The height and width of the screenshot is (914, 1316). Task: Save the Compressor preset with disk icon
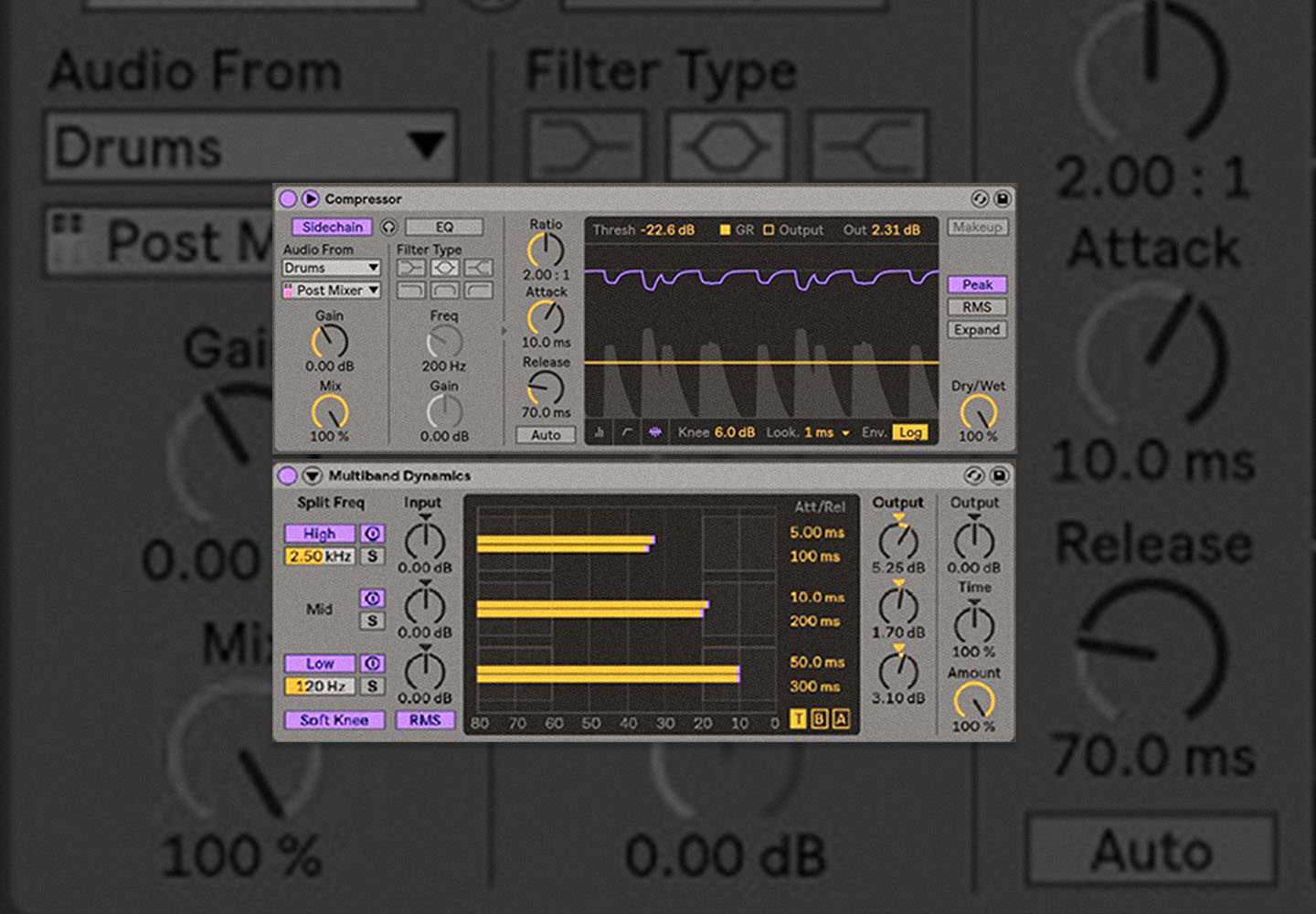coord(1002,198)
